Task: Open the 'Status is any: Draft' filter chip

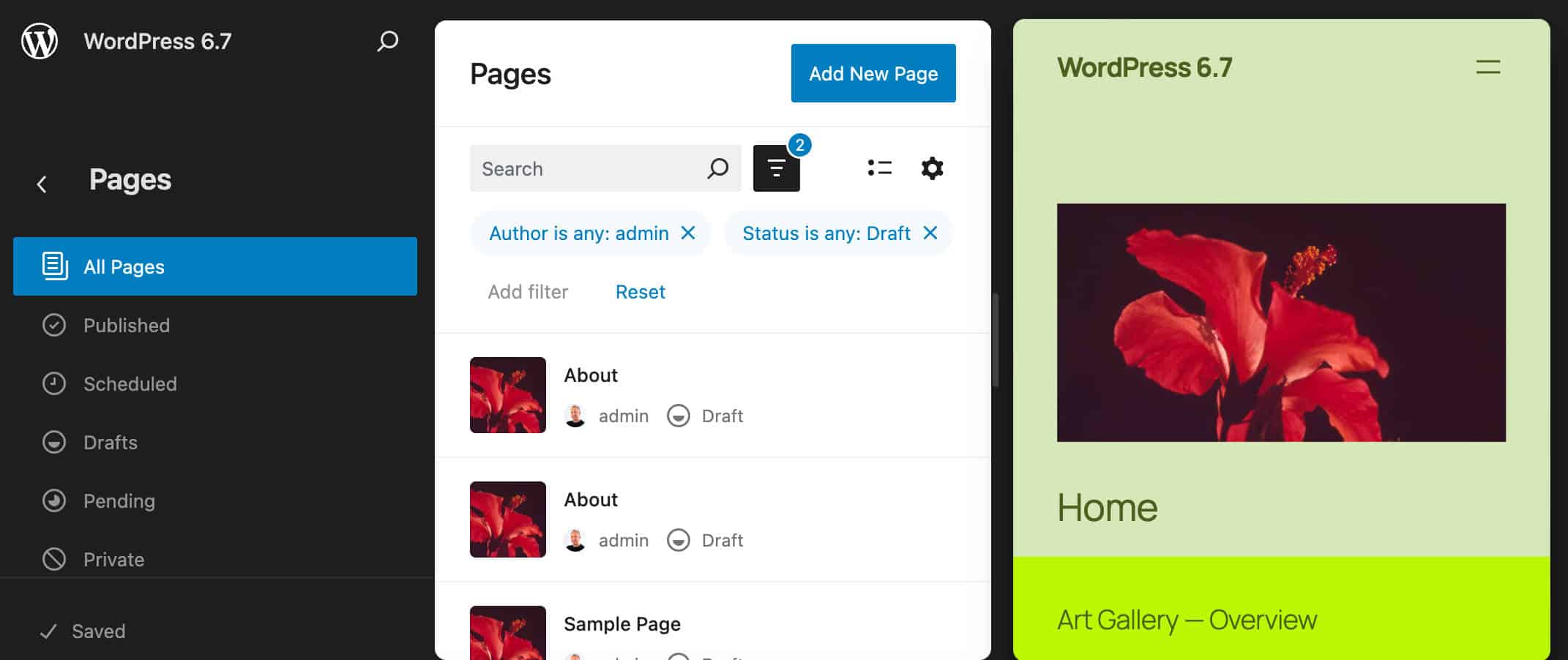Action: 826,233
